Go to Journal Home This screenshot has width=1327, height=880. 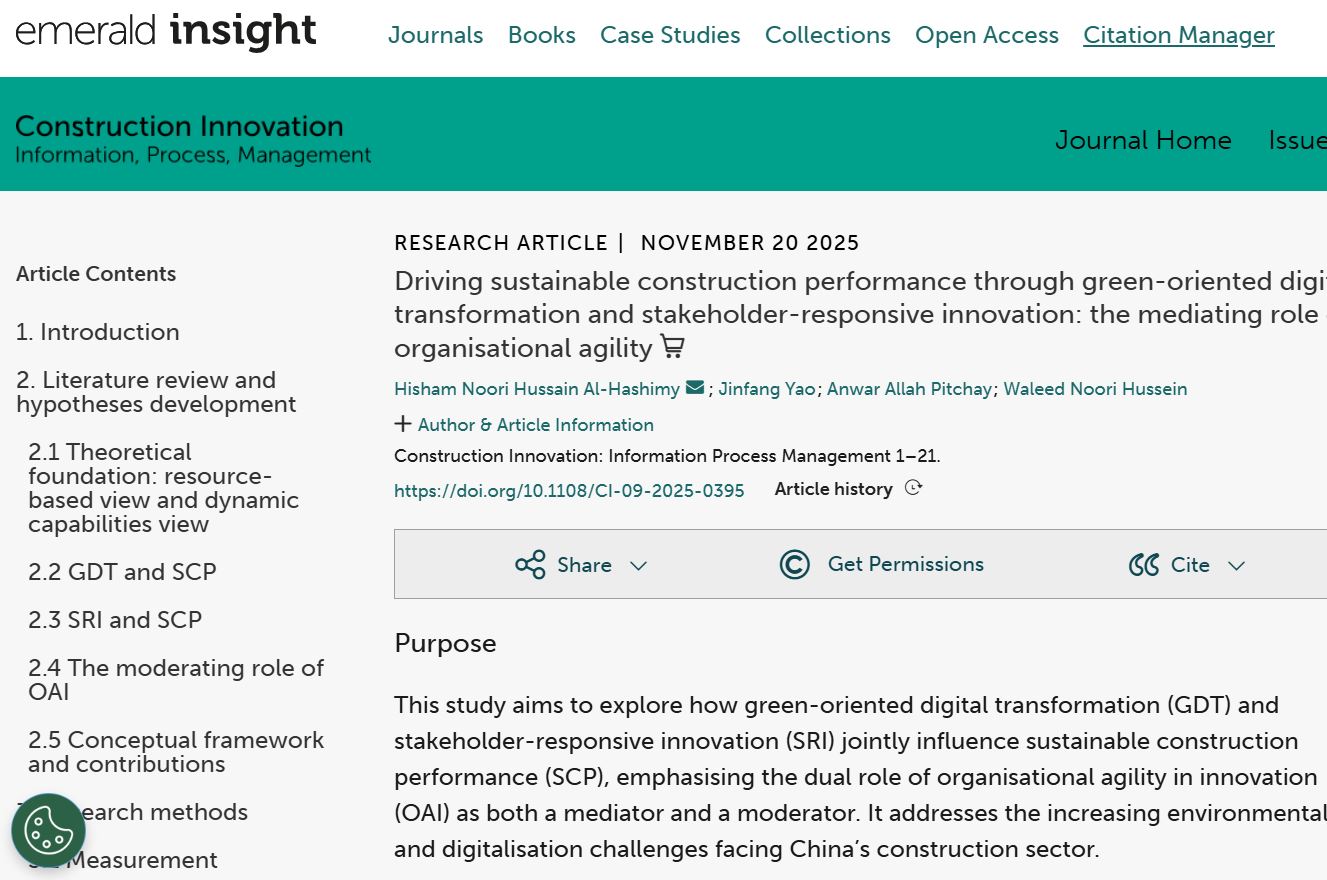pos(1143,140)
